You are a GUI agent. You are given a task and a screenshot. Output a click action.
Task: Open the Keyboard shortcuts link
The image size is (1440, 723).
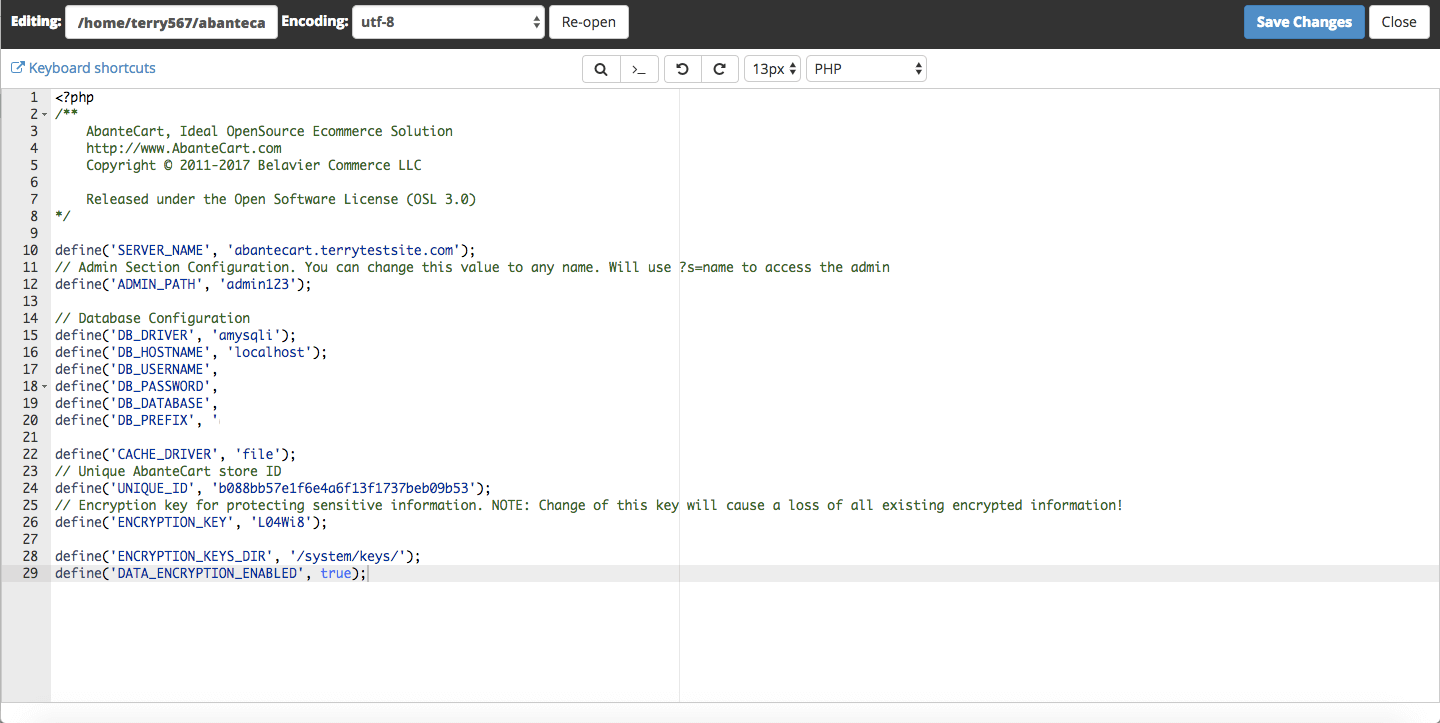pos(92,68)
